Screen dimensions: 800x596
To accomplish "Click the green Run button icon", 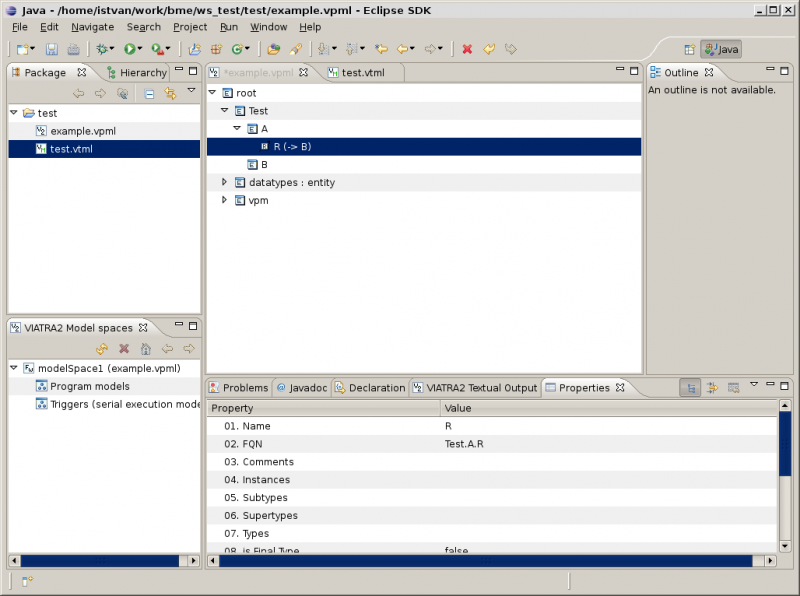I will (130, 49).
